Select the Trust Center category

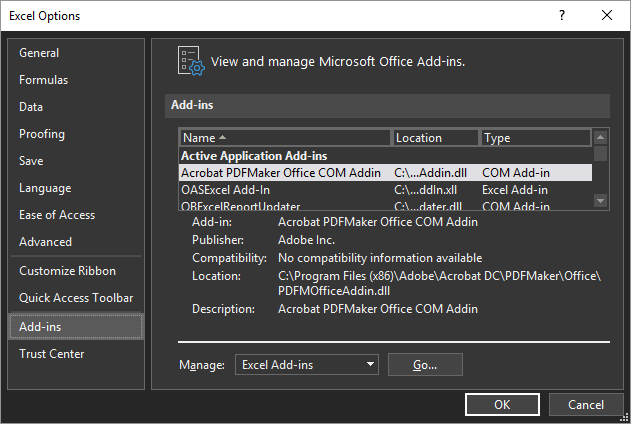(x=52, y=354)
